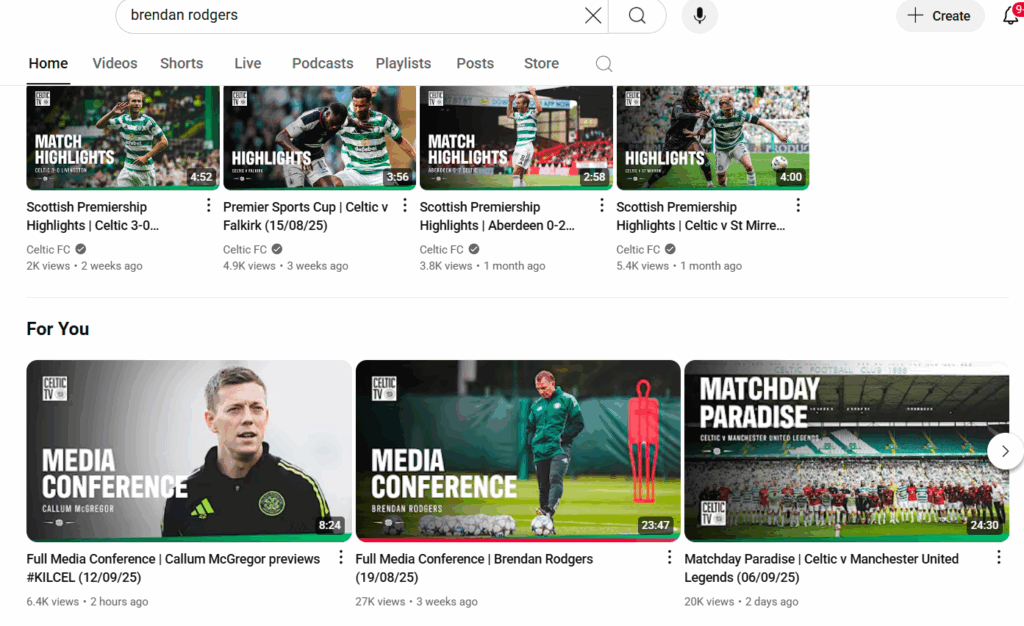1024x626 pixels.
Task: Open the notifications bell
Action: (1011, 15)
